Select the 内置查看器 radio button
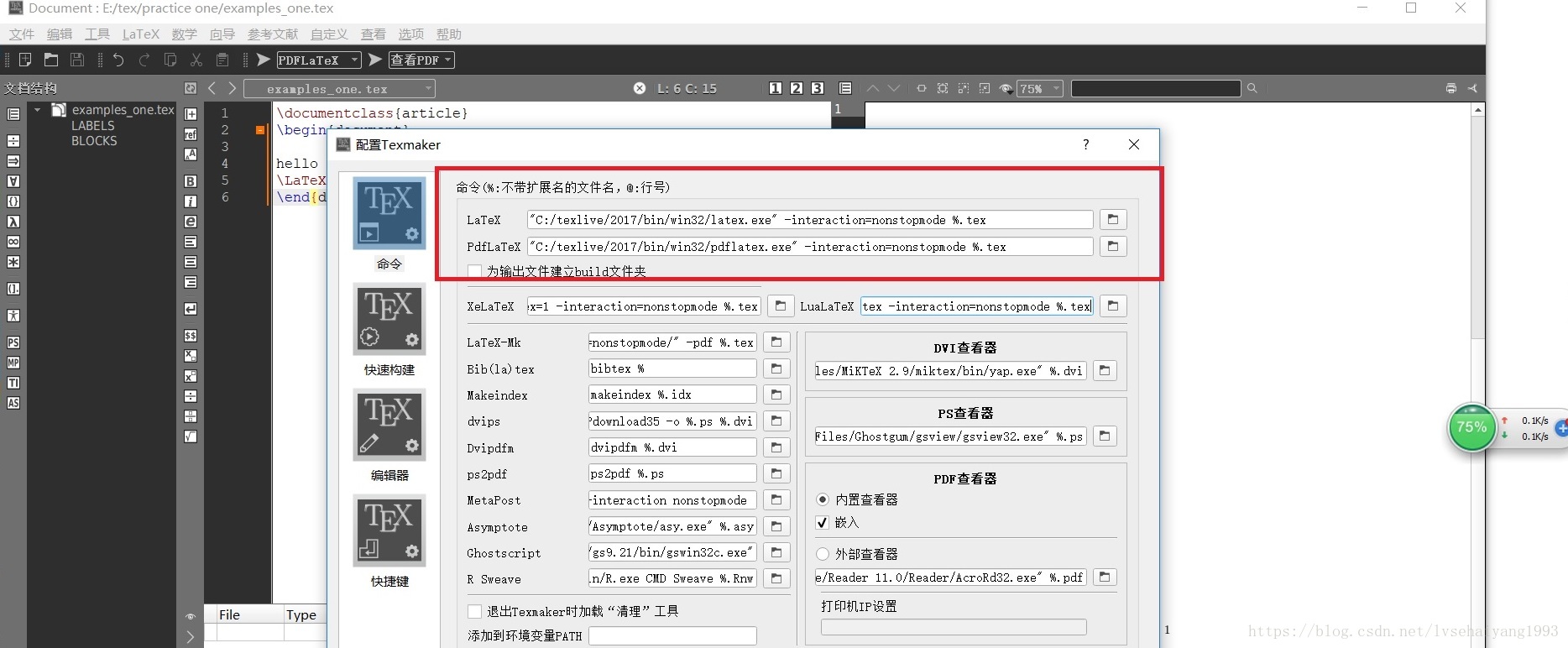The image size is (1568, 648). pos(823,499)
